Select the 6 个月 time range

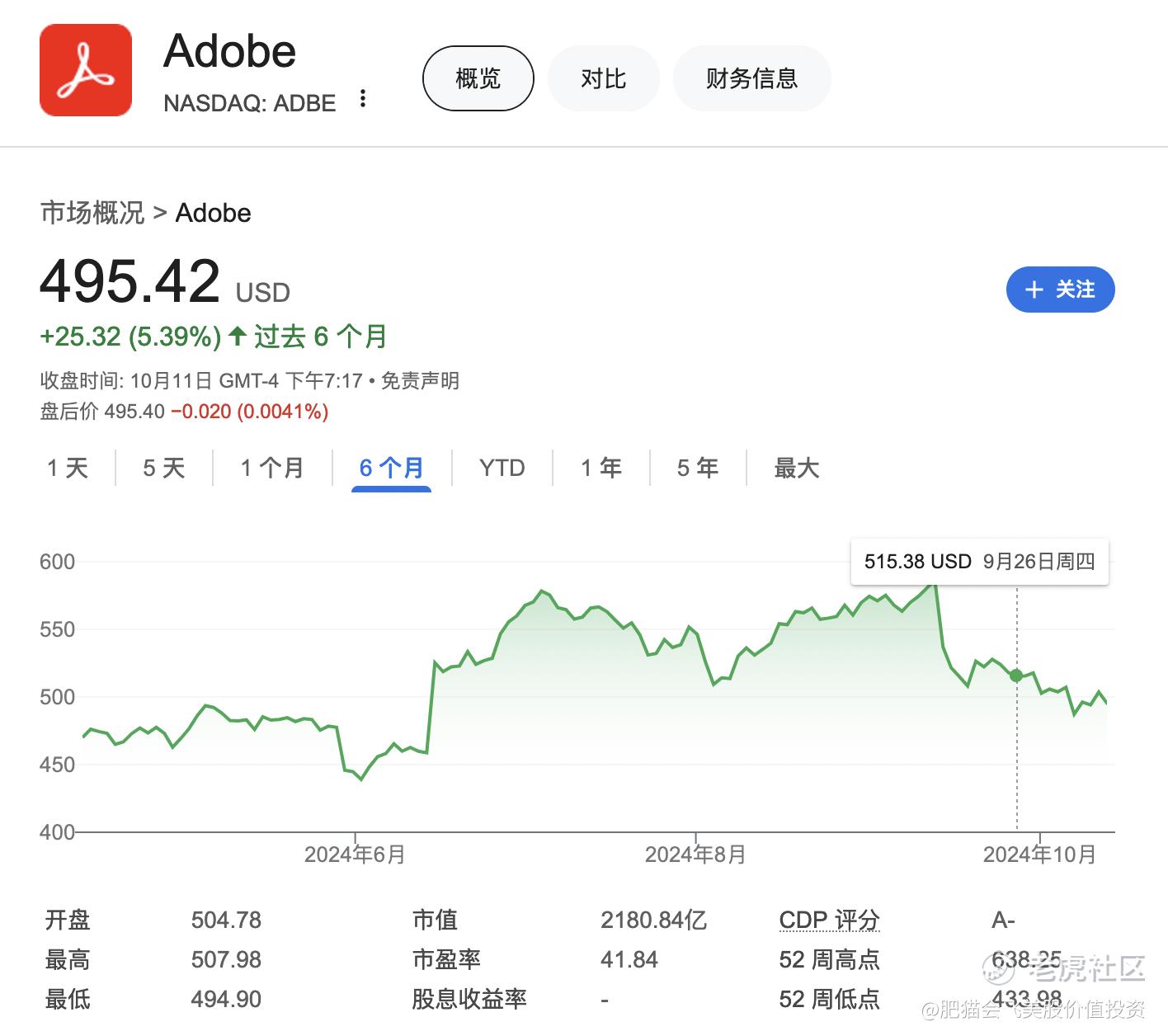(392, 468)
